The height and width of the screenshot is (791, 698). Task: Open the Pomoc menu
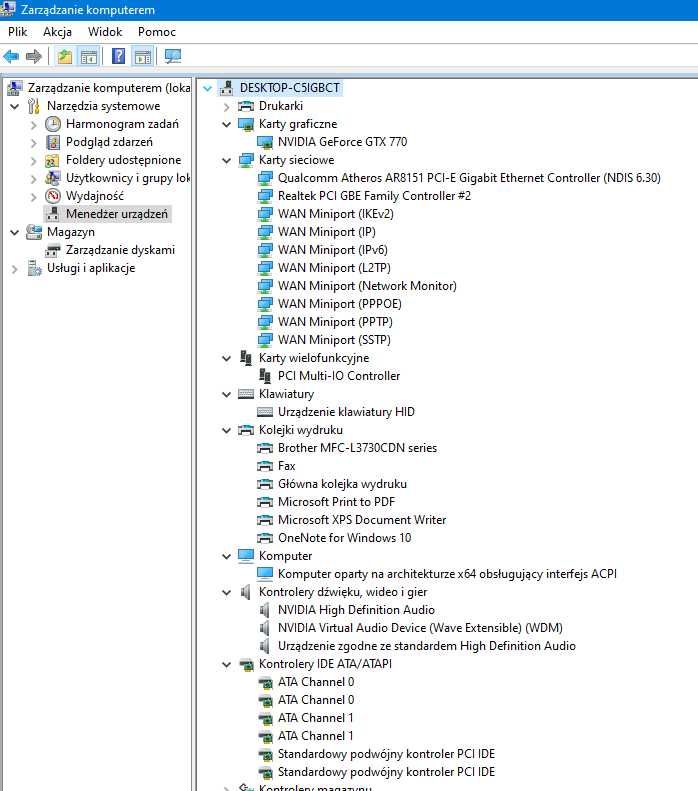click(x=157, y=32)
